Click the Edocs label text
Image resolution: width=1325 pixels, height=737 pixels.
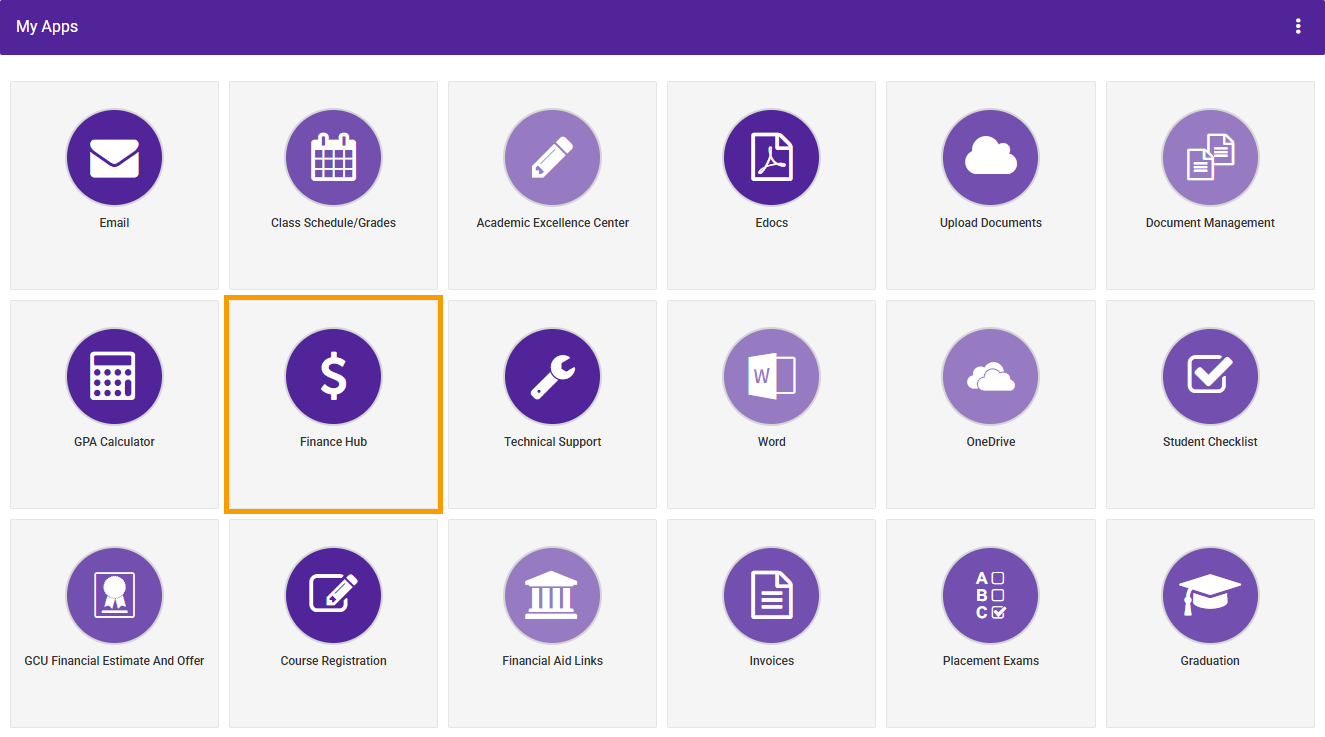[771, 223]
